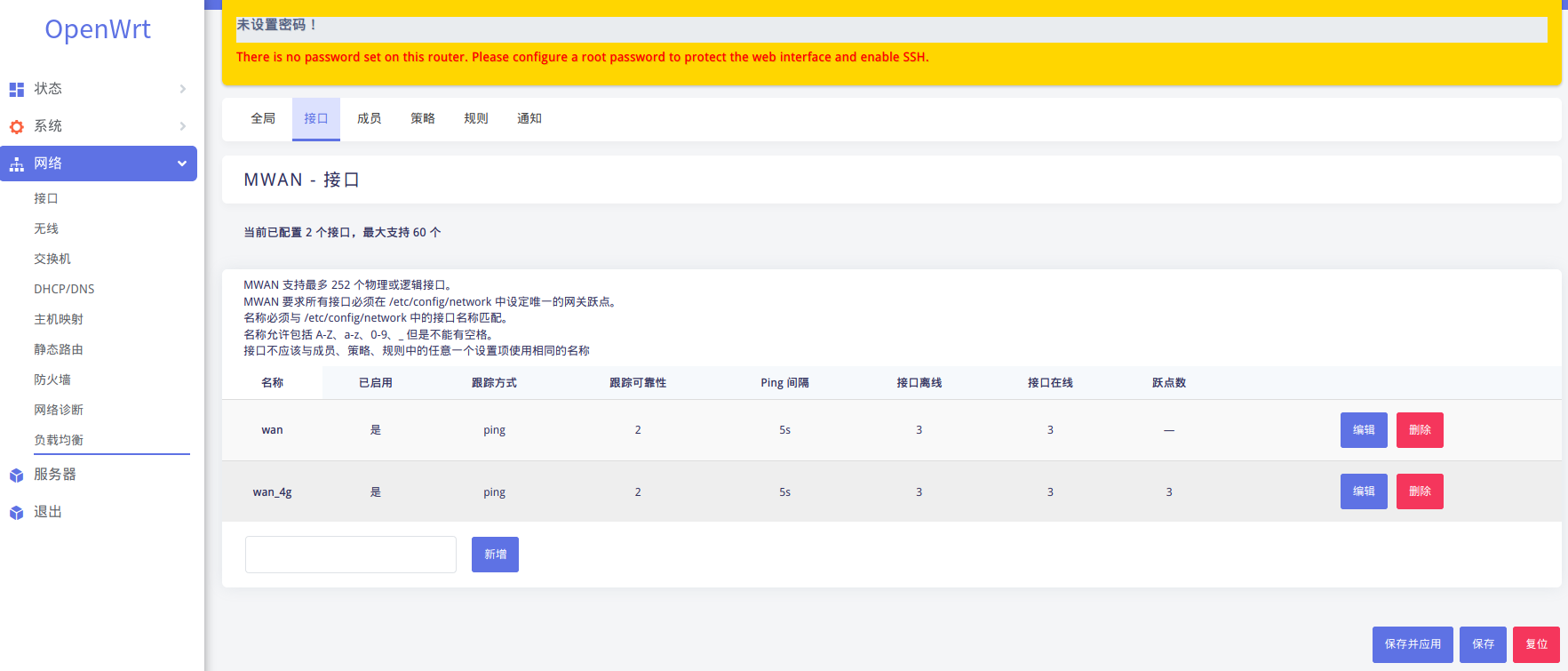Viewport: 1568px width, 671px height.
Task: Click the OpenWrt logo title
Action: (x=98, y=29)
